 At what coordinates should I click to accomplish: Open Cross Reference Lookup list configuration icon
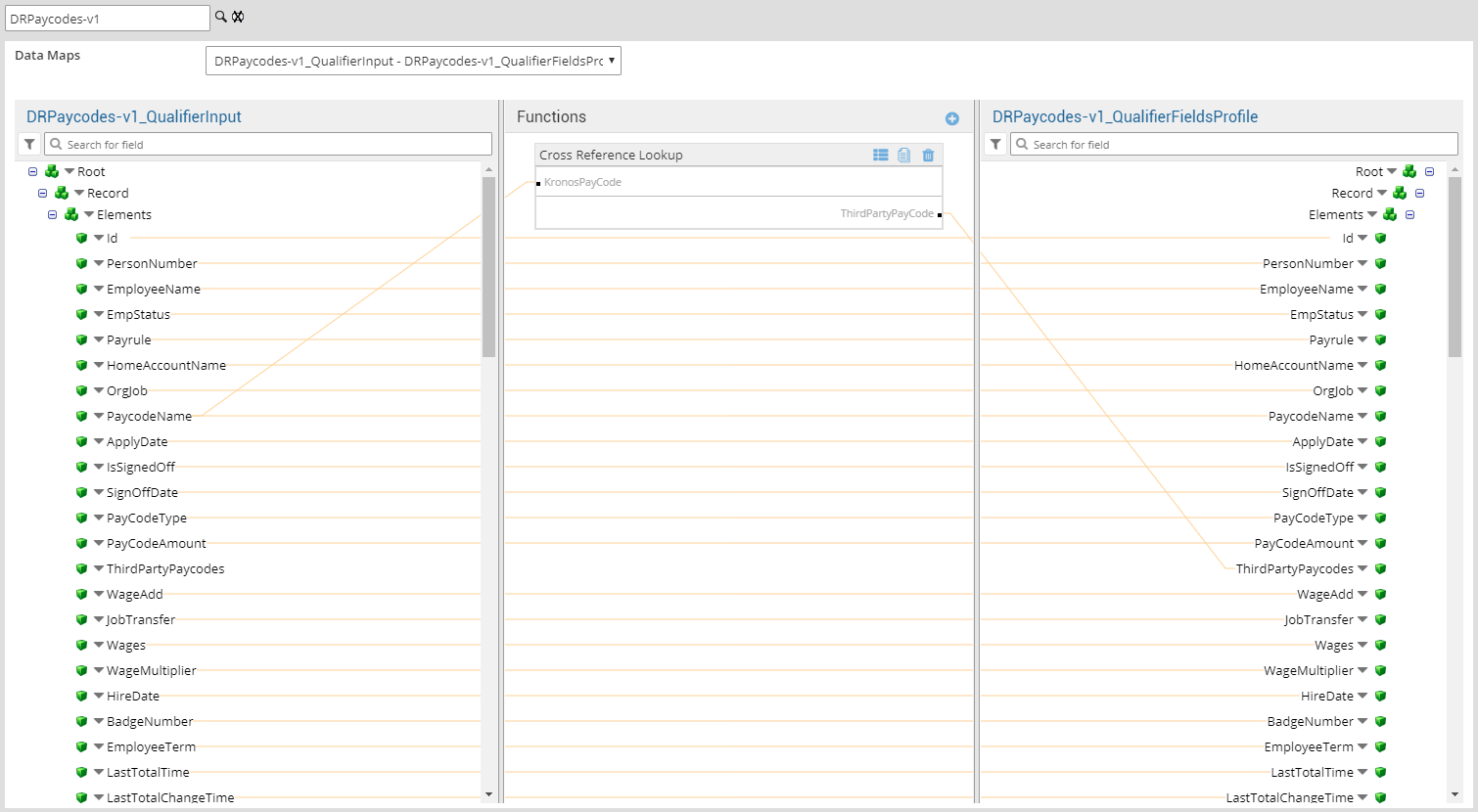pos(880,155)
